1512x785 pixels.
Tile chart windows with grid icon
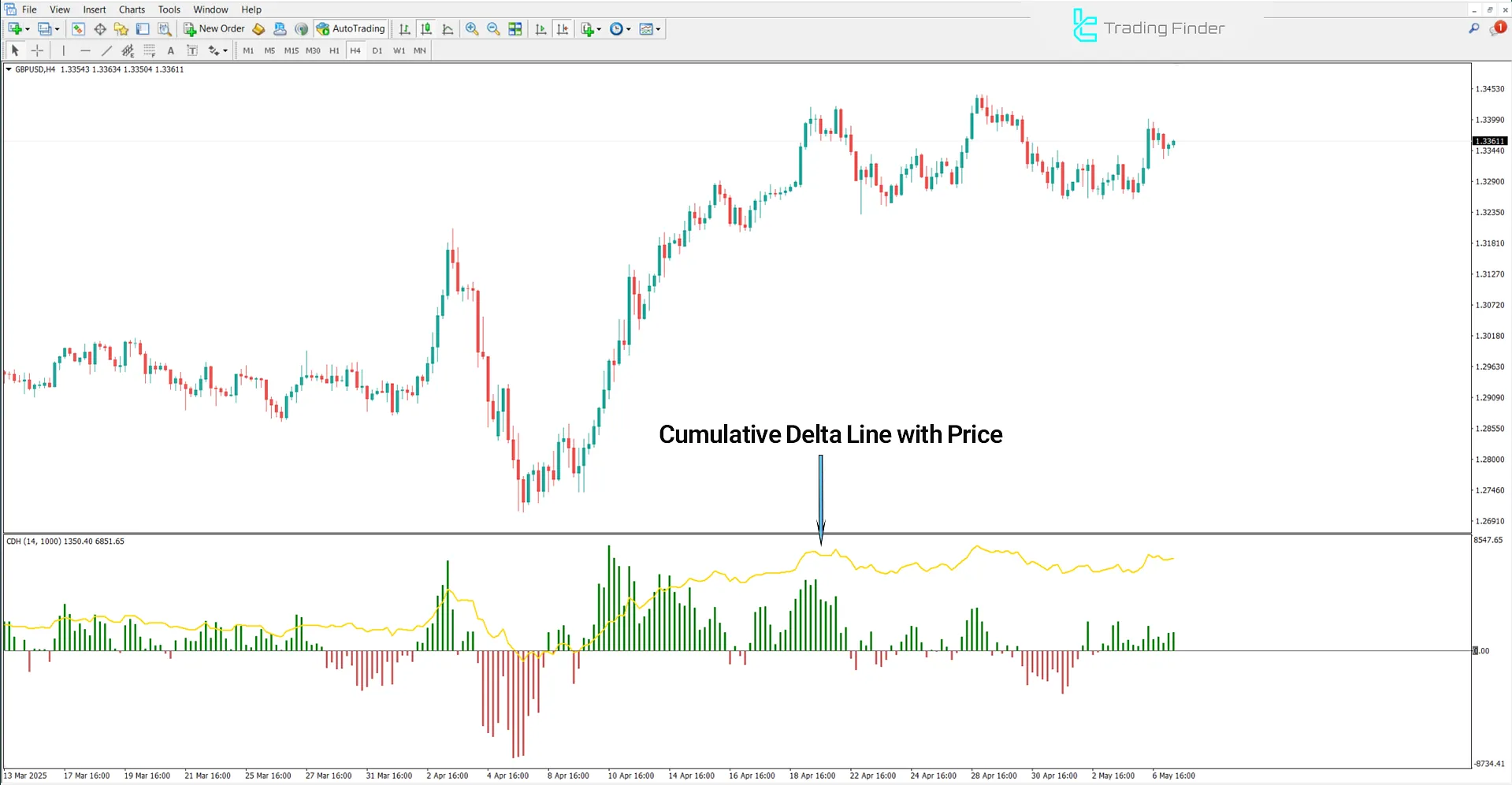coord(515,29)
